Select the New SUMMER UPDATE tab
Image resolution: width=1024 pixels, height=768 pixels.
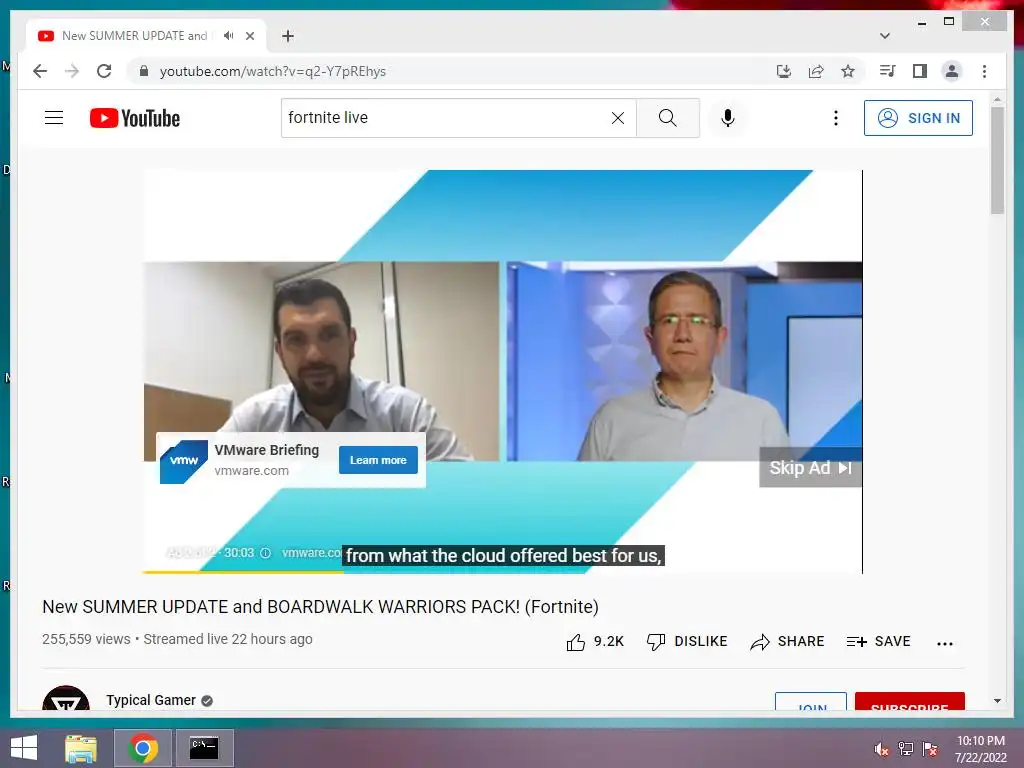[x=134, y=36]
